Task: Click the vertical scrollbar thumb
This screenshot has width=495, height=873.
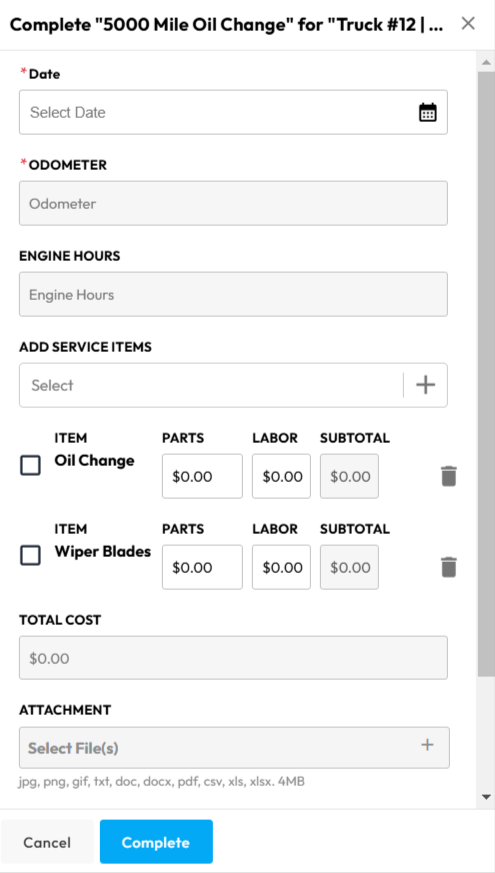Action: (486, 374)
